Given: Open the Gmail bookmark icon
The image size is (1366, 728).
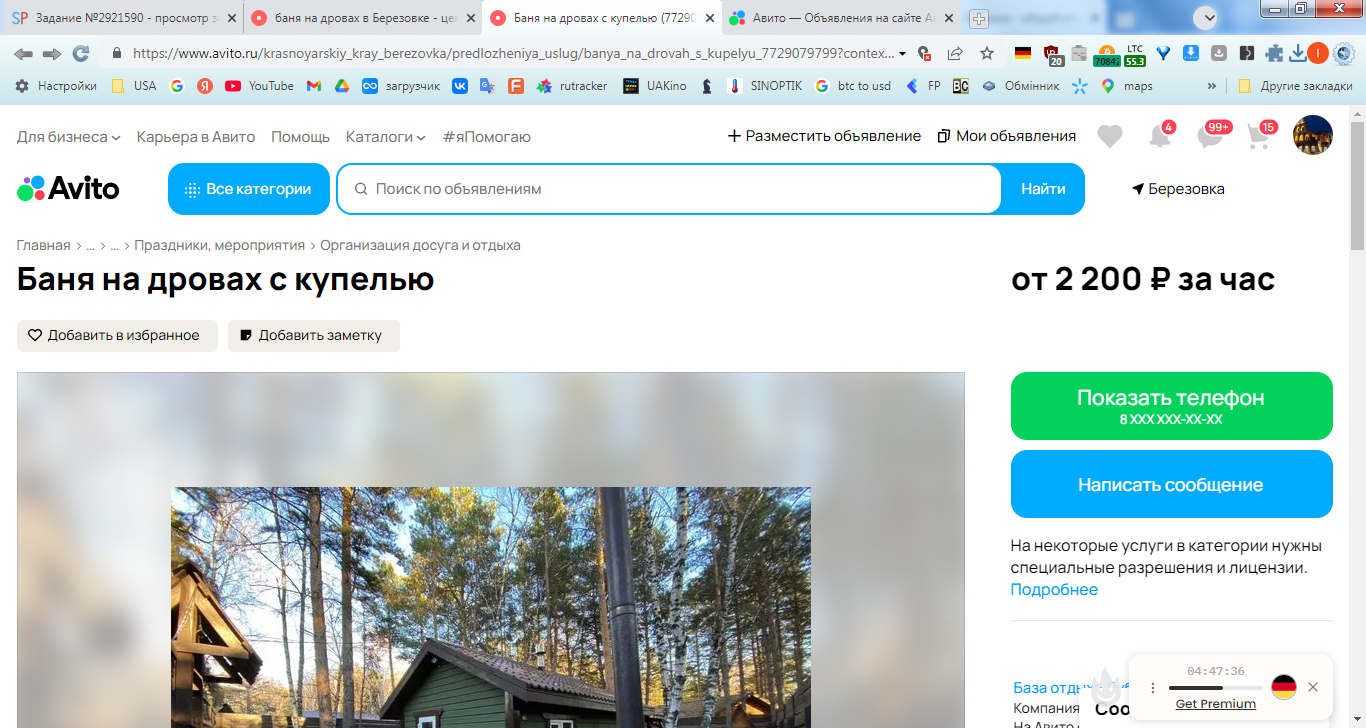Looking at the screenshot, I should (314, 86).
